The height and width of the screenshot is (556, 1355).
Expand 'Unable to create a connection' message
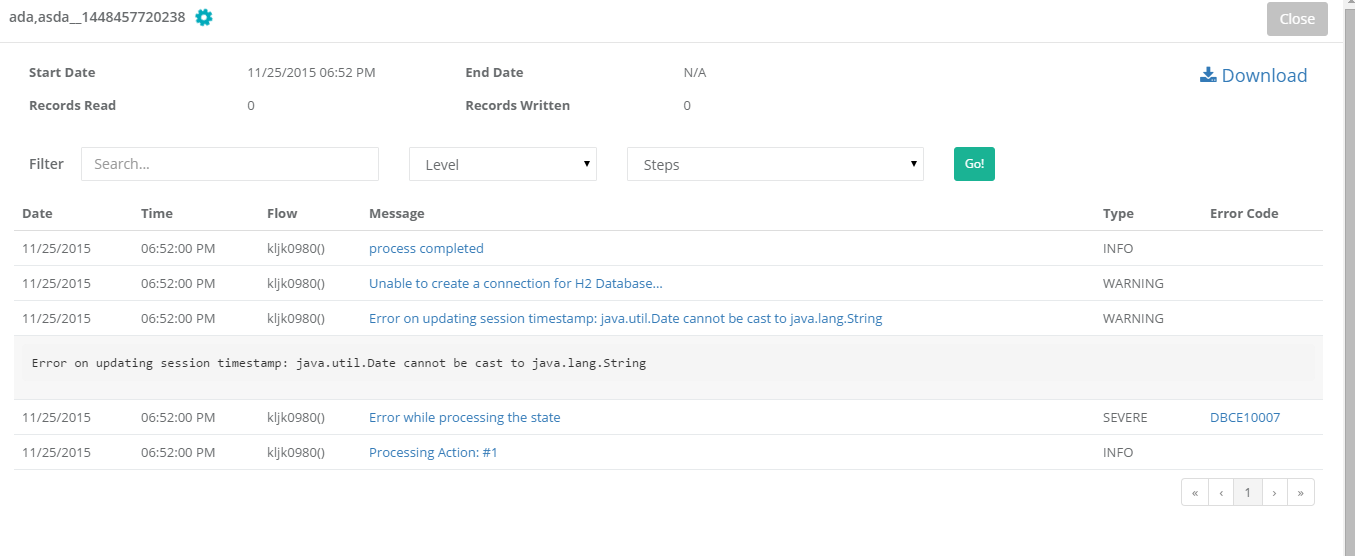point(515,284)
